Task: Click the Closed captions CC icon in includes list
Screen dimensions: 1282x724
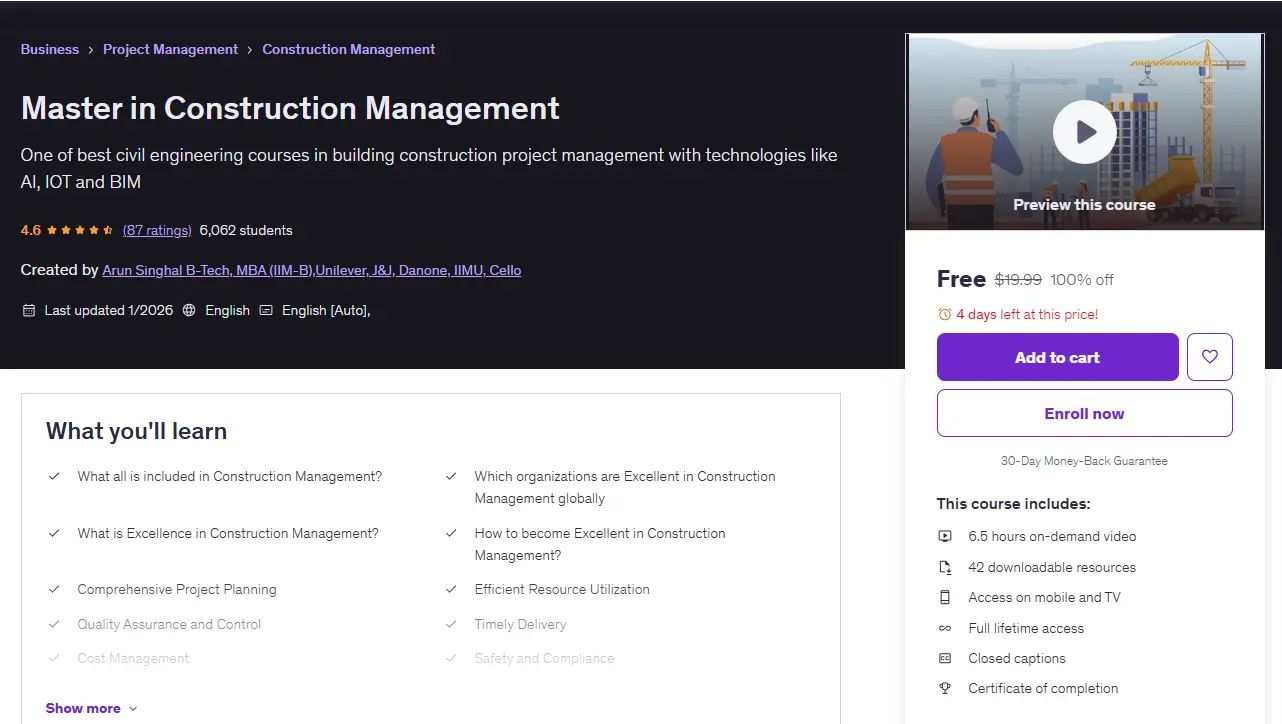Action: click(x=945, y=658)
